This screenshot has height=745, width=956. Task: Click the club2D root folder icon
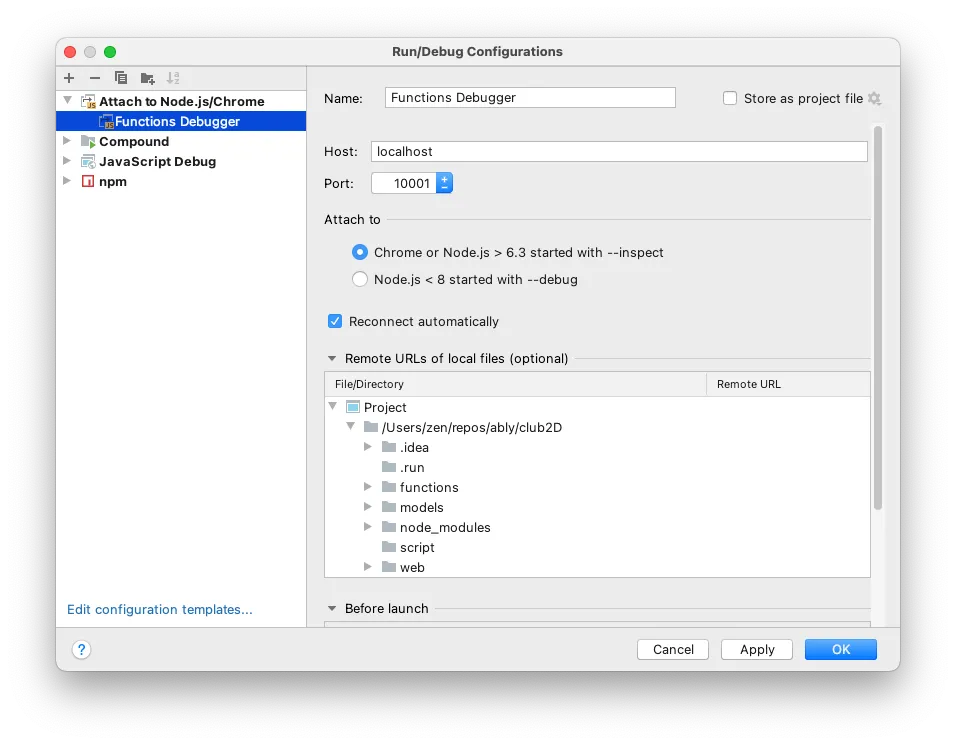point(371,427)
